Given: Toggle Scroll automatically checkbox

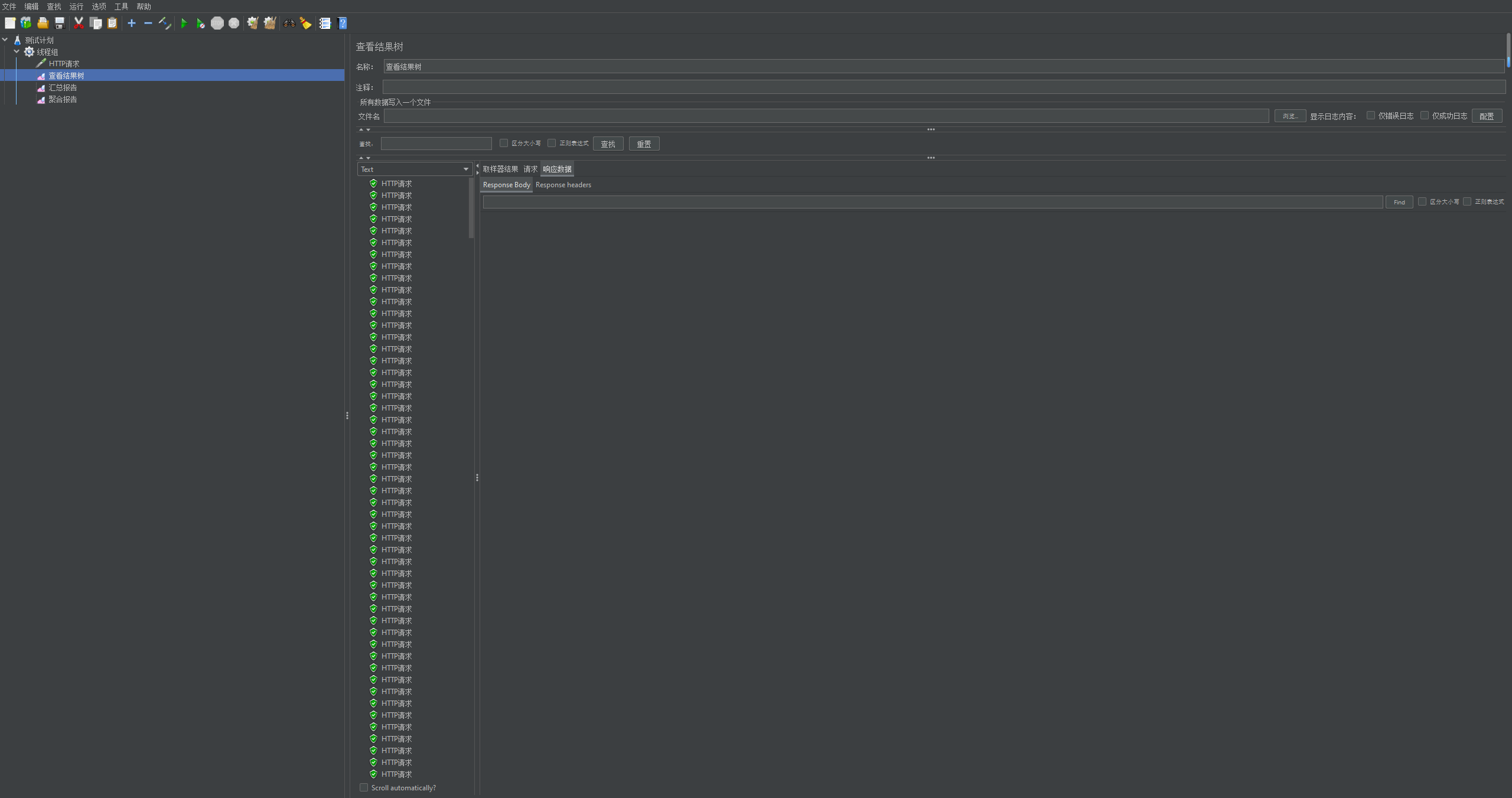Looking at the screenshot, I should pyautogui.click(x=364, y=787).
